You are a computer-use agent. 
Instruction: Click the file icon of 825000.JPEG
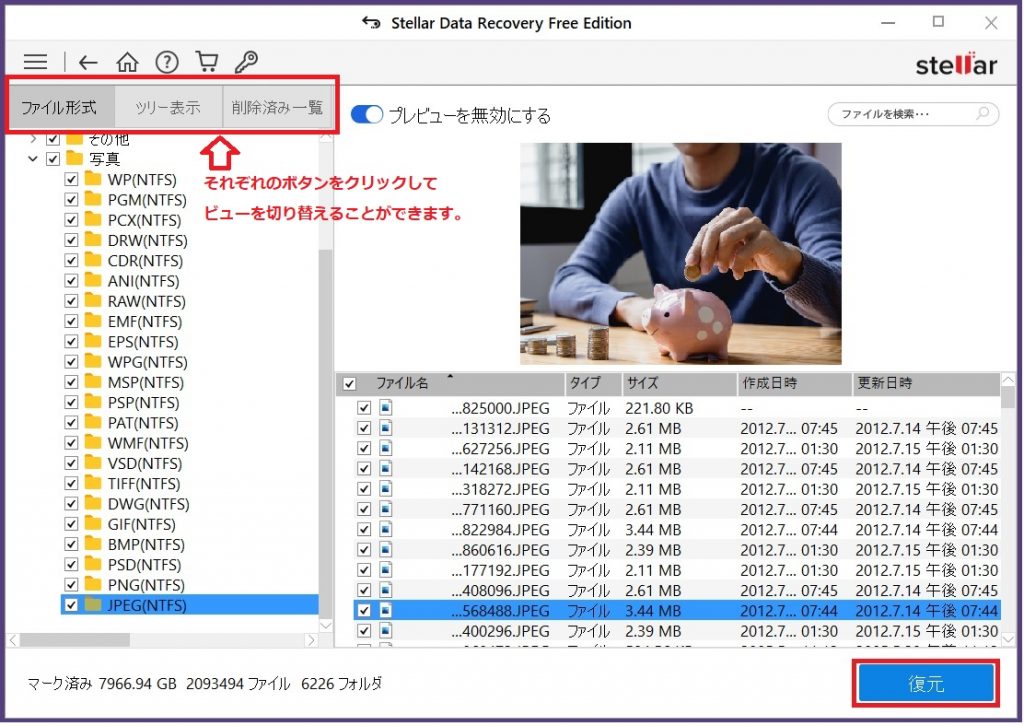(386, 408)
